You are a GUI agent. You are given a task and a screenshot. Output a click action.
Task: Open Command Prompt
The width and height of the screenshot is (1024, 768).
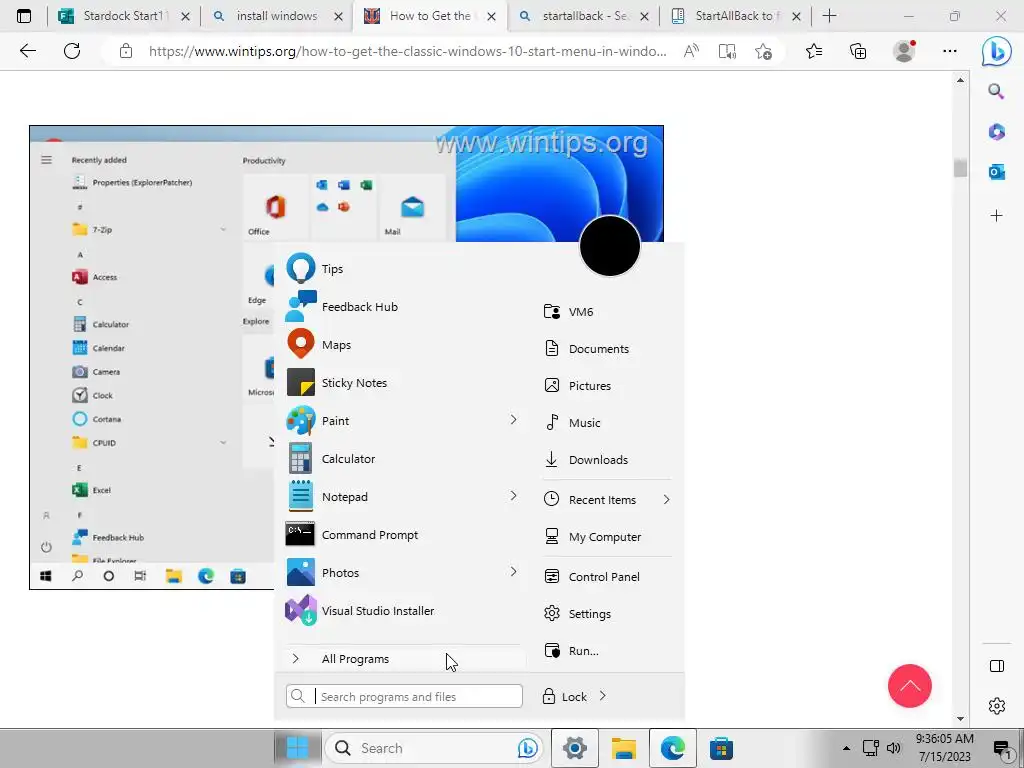point(402,535)
